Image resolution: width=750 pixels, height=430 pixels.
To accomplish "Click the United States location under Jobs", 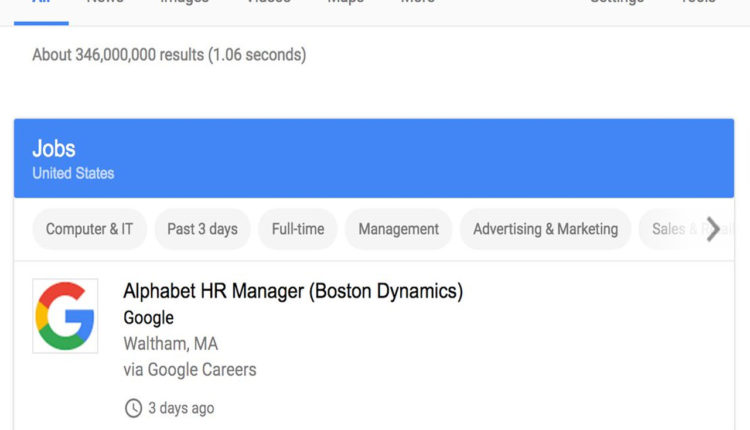I will pos(73,173).
